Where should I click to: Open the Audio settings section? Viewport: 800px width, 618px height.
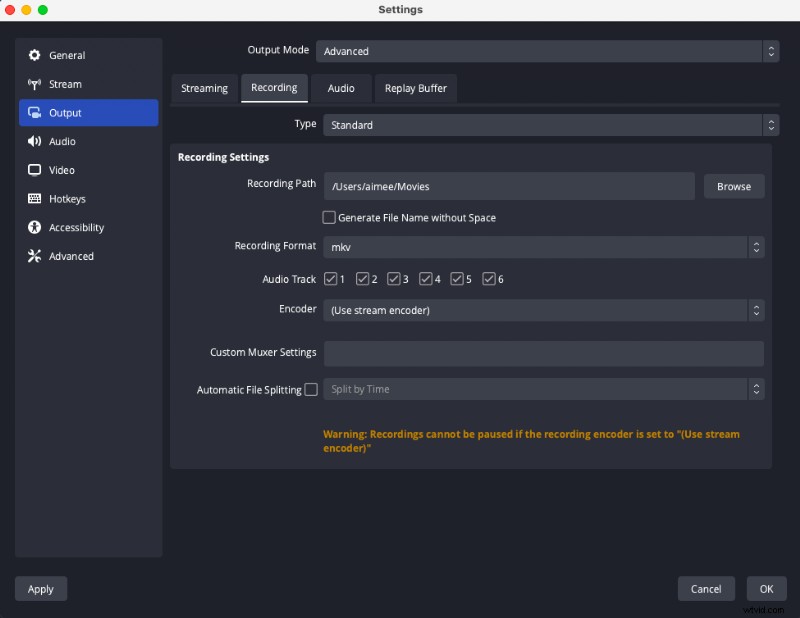(x=59, y=141)
